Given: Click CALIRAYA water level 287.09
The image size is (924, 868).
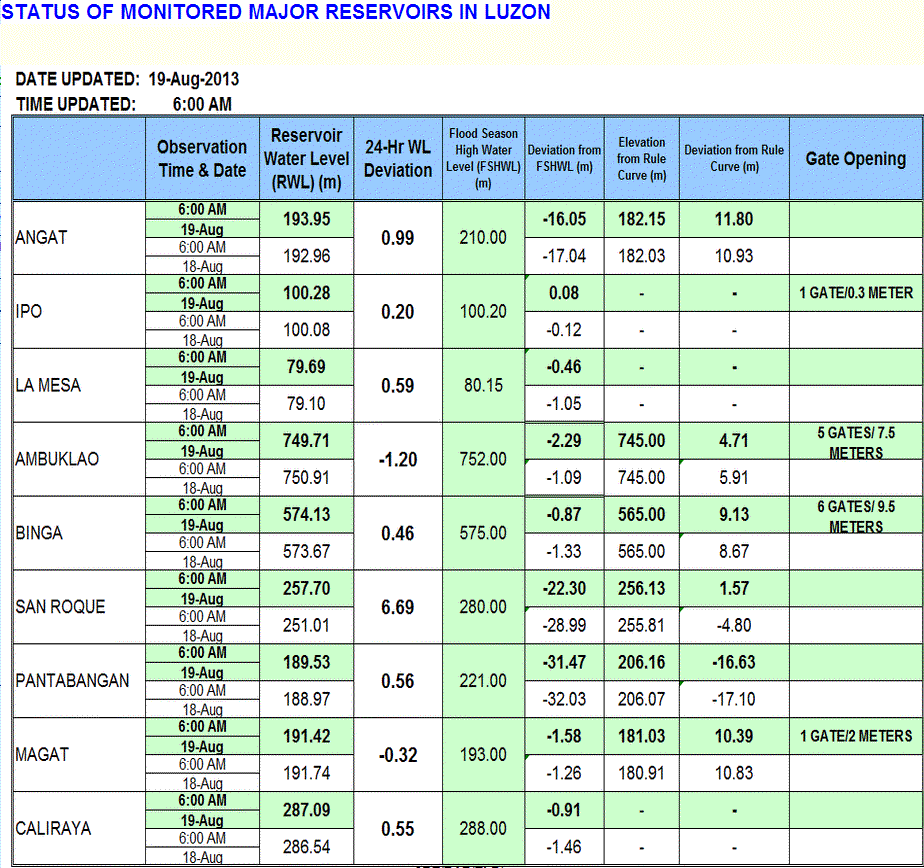Looking at the screenshot, I should (x=306, y=811).
